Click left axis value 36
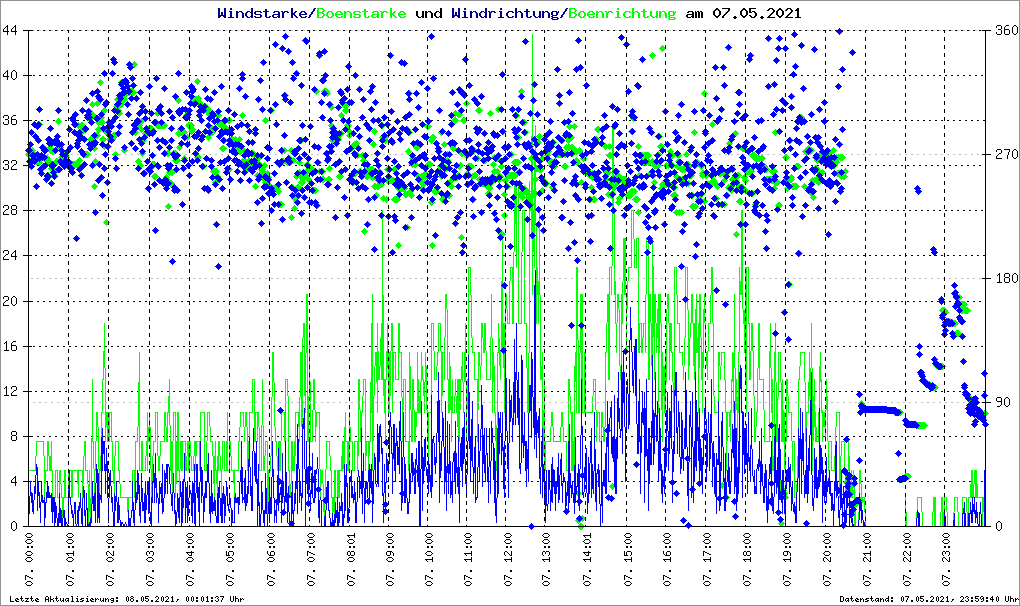 point(10,121)
